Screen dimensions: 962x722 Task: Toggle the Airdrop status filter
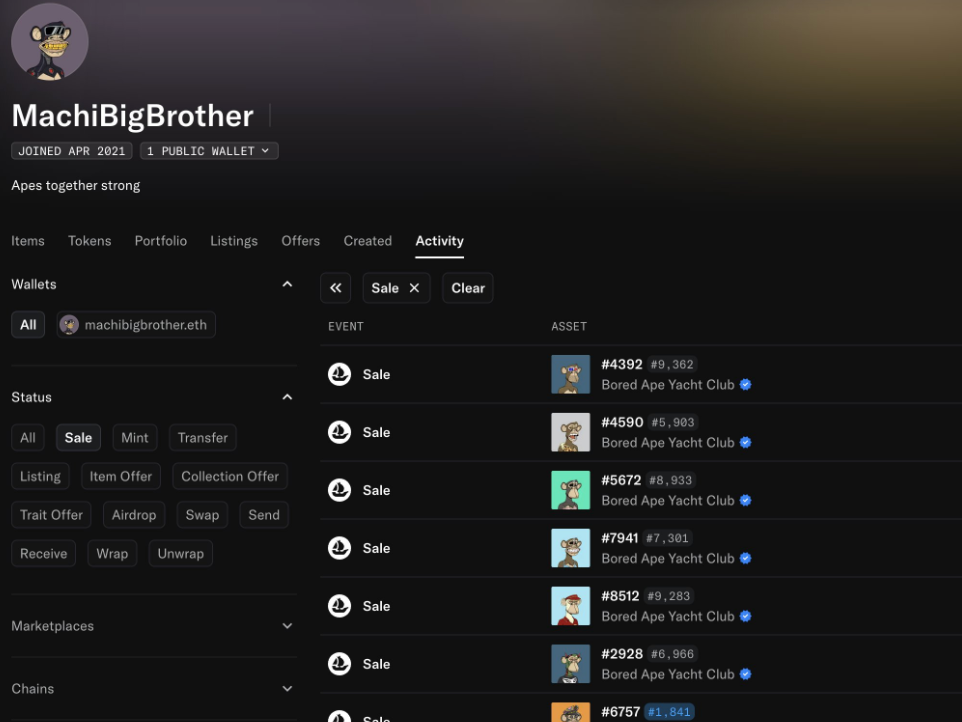[134, 515]
